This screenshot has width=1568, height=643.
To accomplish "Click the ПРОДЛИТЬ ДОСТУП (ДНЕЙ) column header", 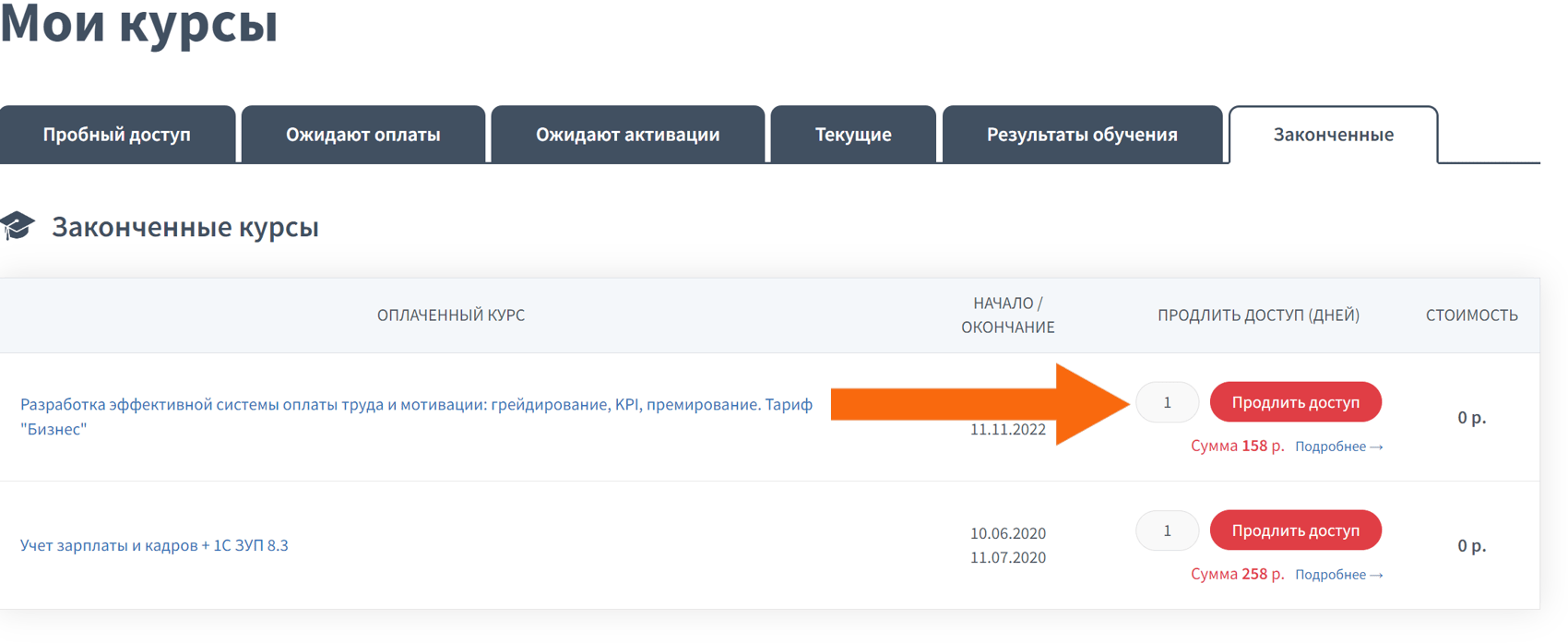I will (1258, 316).
